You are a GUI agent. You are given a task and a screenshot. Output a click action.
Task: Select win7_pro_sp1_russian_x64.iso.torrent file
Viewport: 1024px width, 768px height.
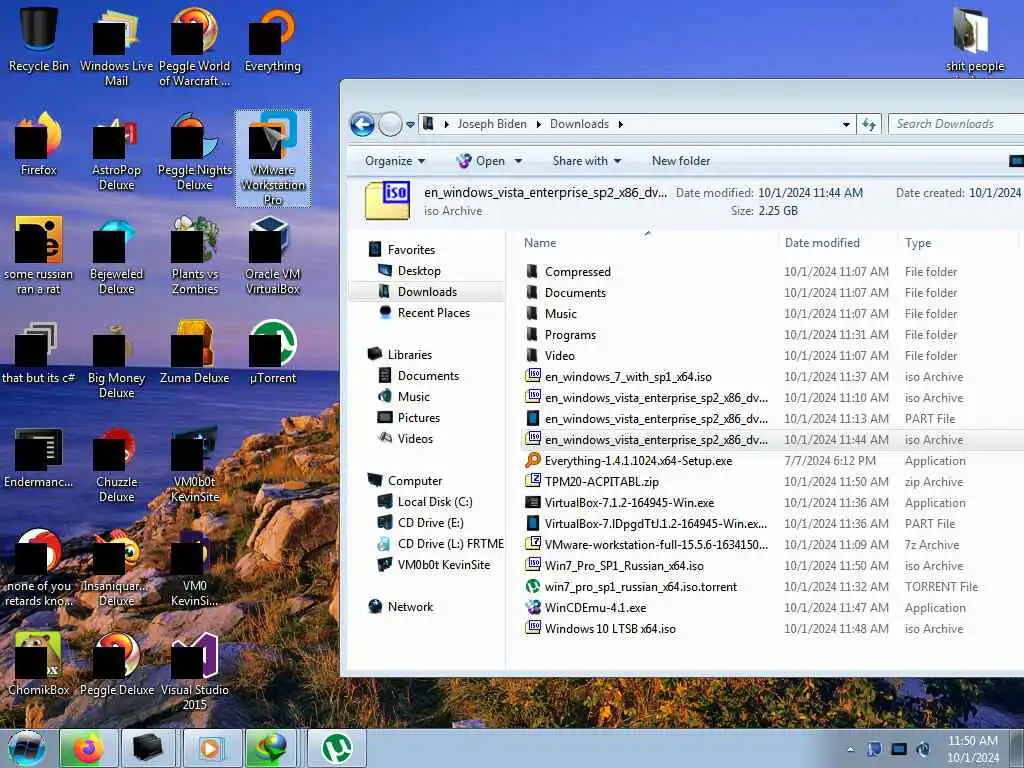point(640,586)
